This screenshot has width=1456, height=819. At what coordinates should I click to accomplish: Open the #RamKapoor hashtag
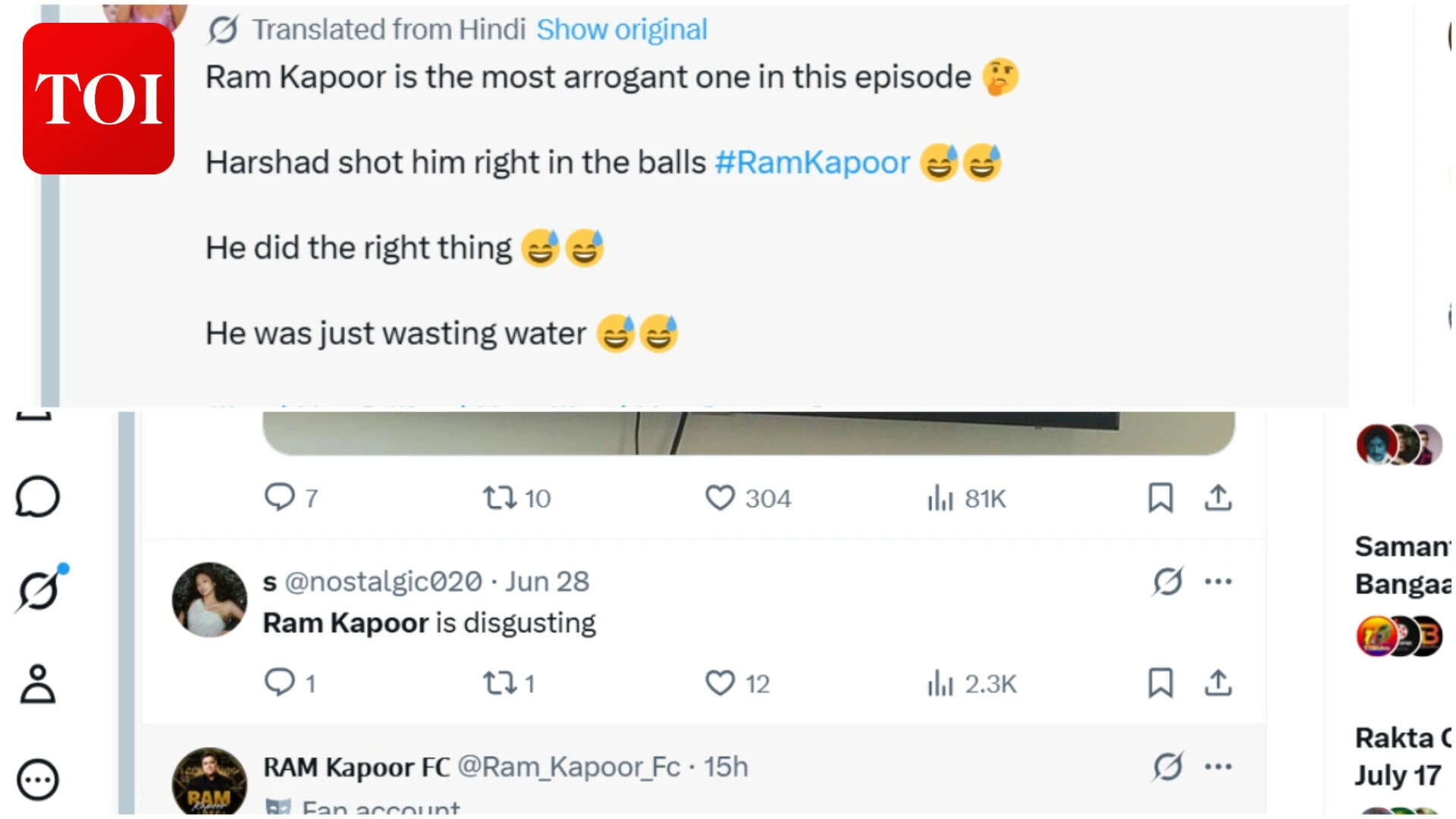coord(812,162)
